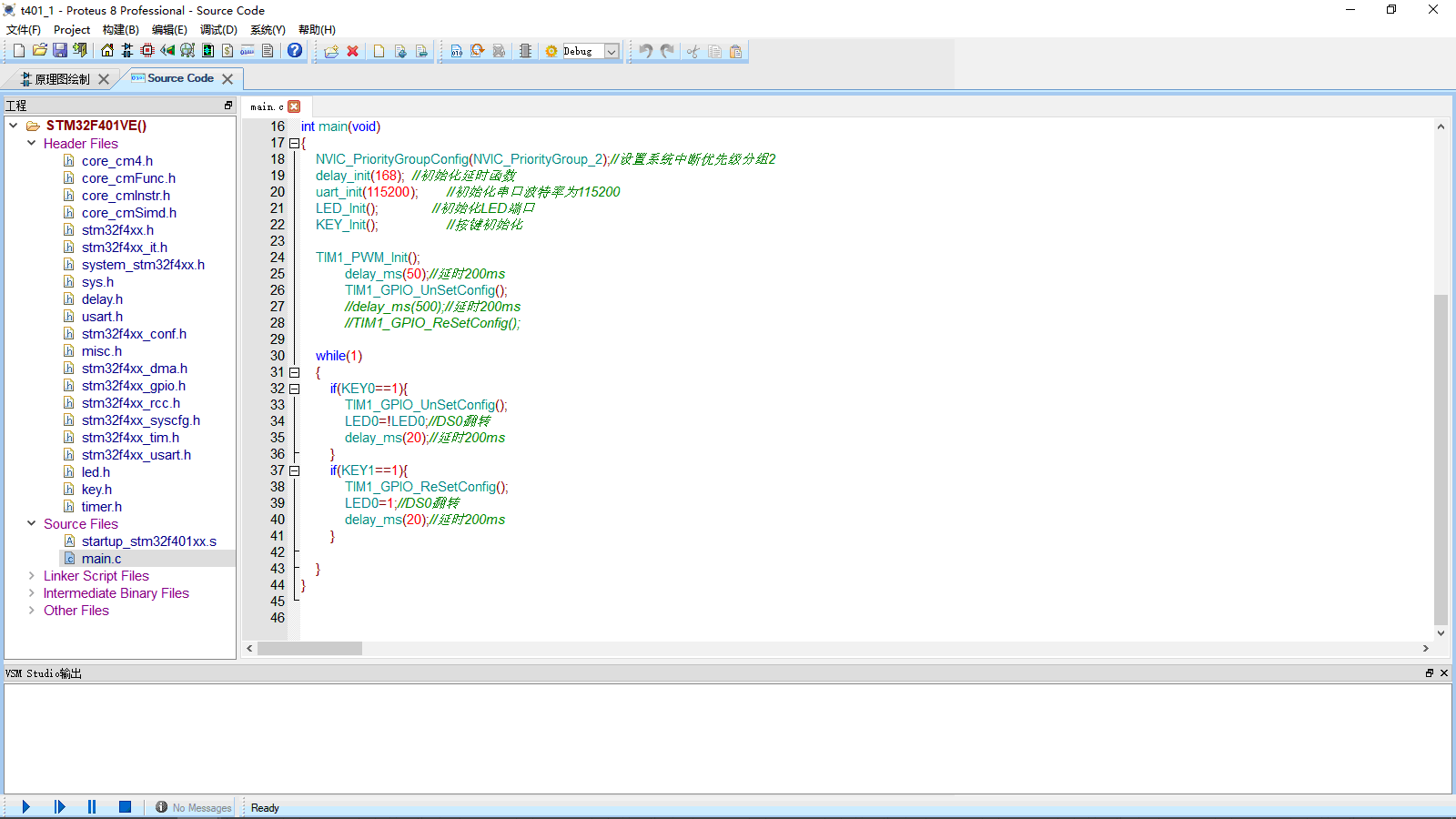Open Source Code toolbar icon

[x=248, y=51]
